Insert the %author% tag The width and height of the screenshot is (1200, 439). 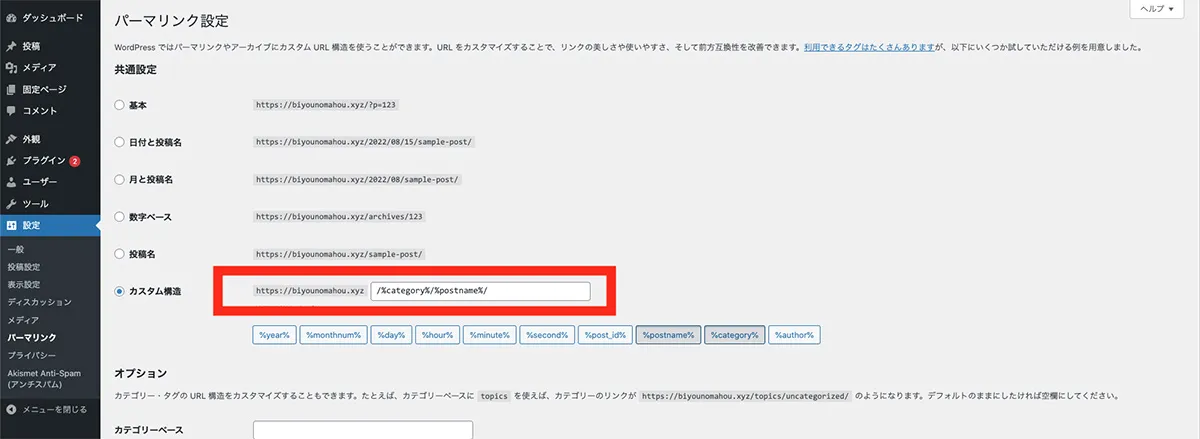pyautogui.click(x=796, y=335)
